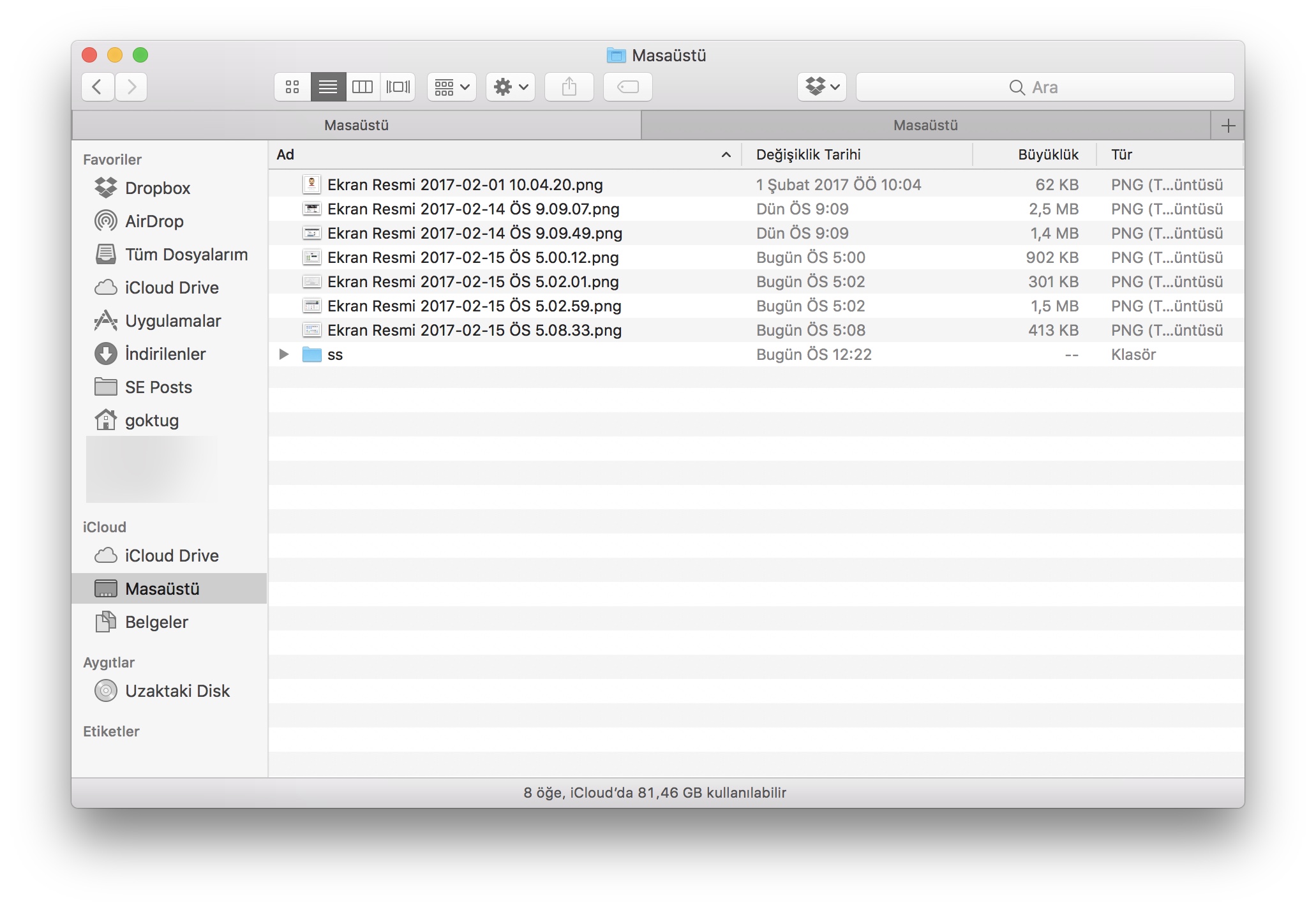Select the list view toggle button
This screenshot has height=910, width=1316.
click(328, 87)
